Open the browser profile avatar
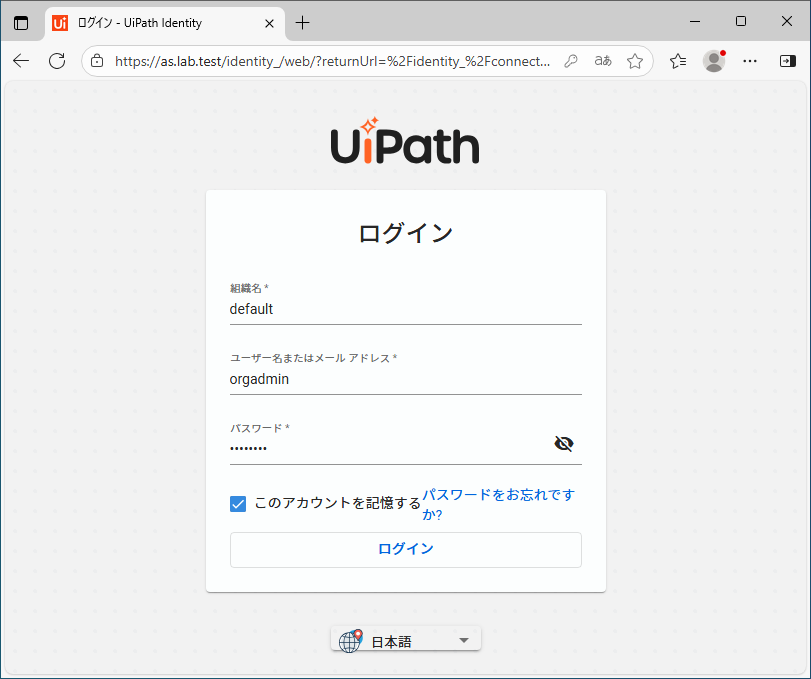 pyautogui.click(x=714, y=61)
